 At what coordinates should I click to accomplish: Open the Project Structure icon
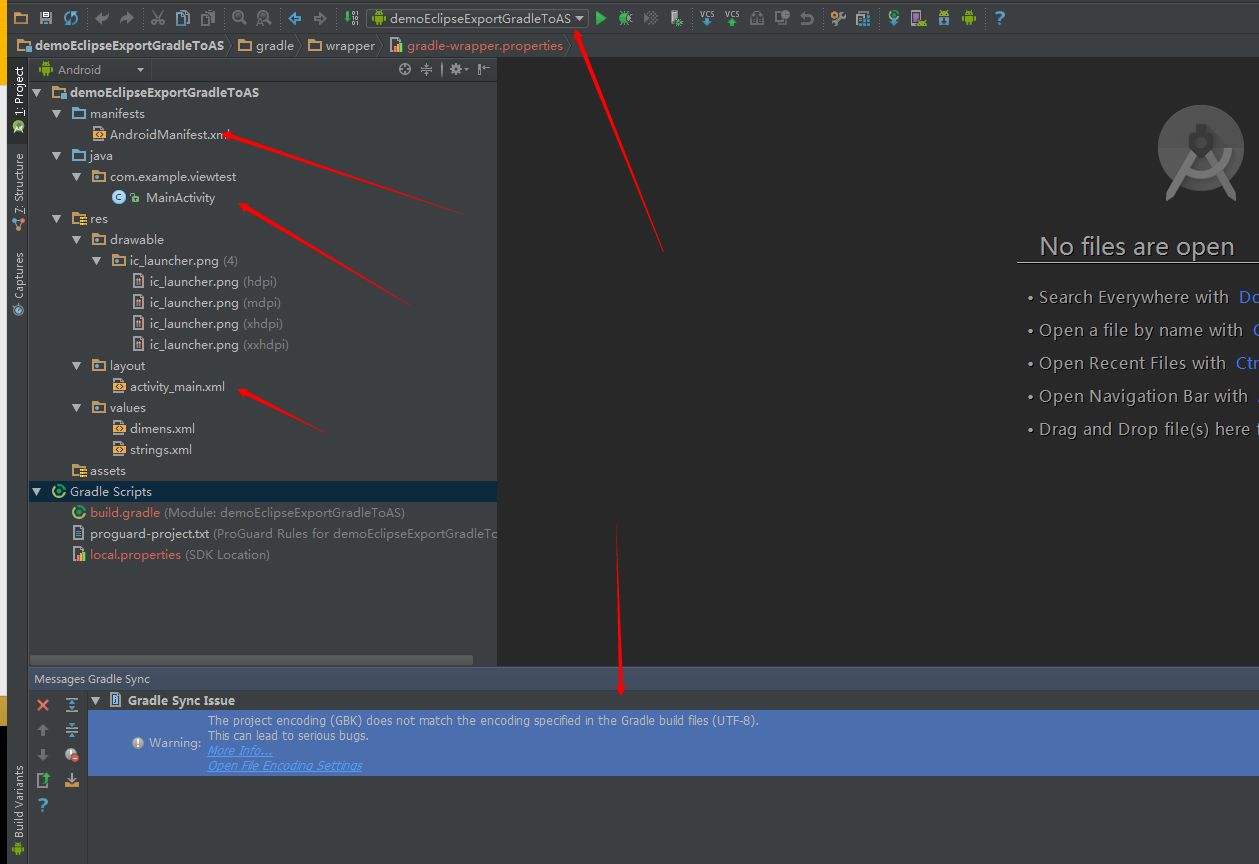(x=863, y=18)
